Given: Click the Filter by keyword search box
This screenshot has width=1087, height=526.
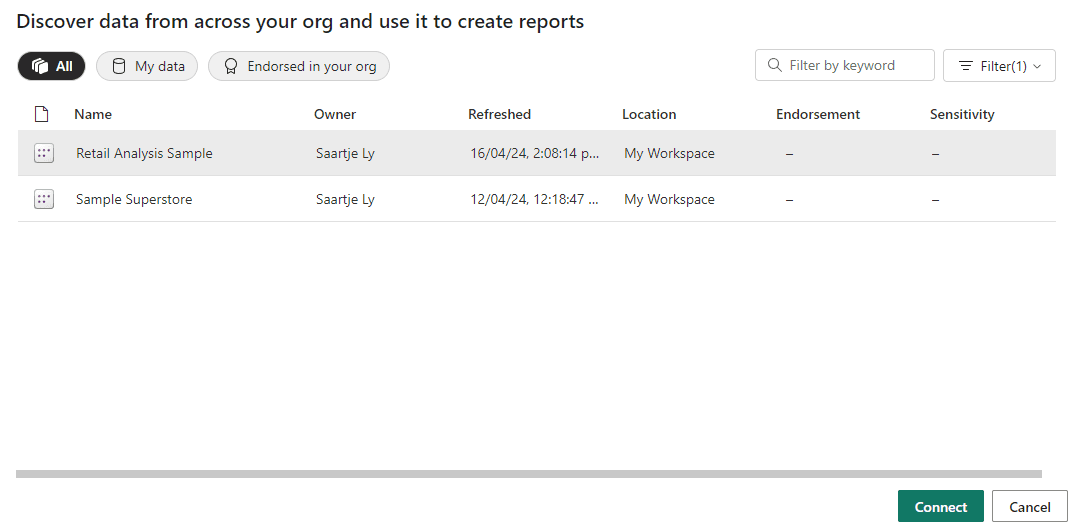Looking at the screenshot, I should (844, 65).
